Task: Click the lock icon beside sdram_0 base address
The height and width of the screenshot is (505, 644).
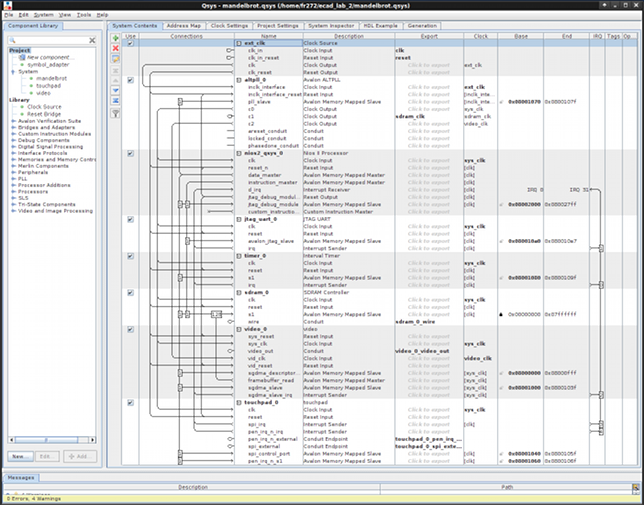Action: tap(502, 314)
